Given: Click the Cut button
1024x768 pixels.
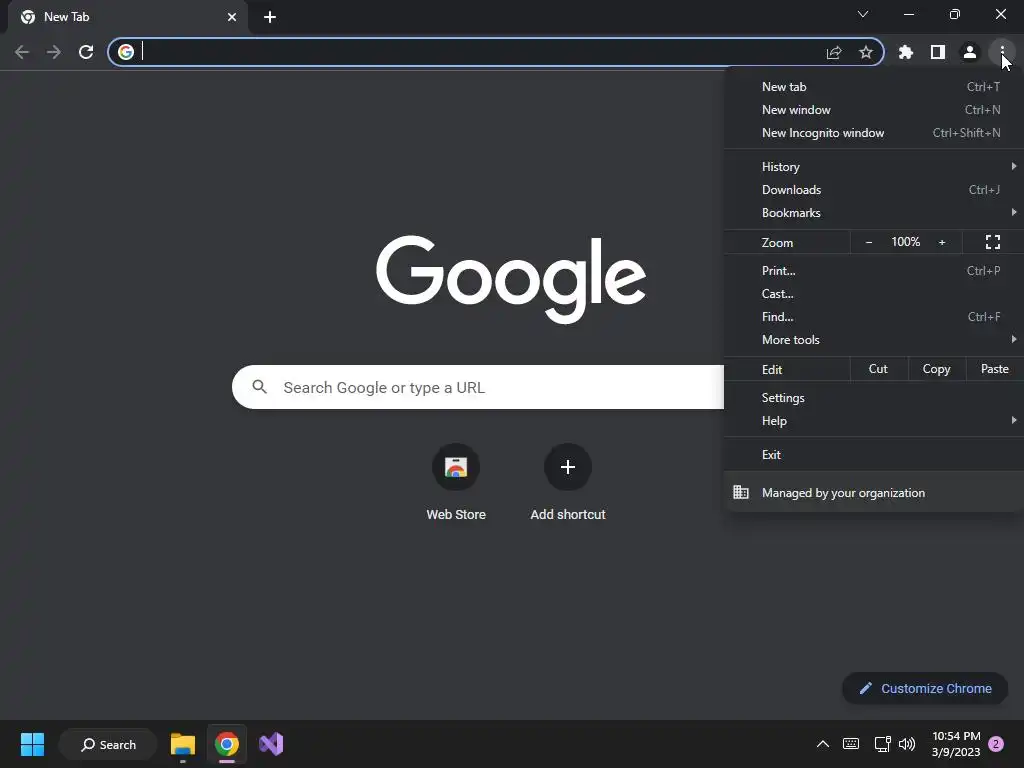Looking at the screenshot, I should [878, 369].
